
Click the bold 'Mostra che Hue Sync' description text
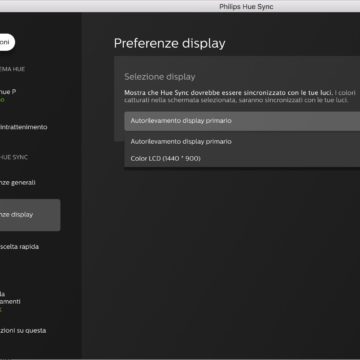pyautogui.click(x=228, y=93)
